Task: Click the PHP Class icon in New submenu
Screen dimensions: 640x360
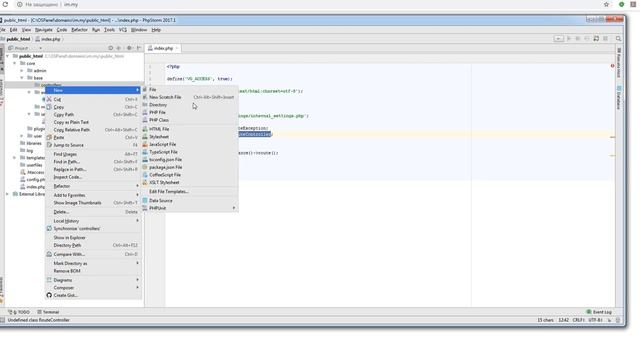Action: coord(145,120)
